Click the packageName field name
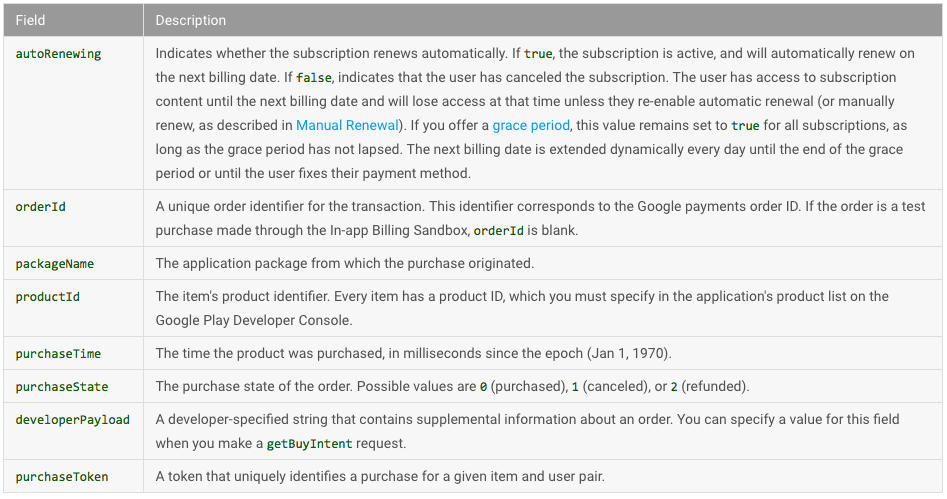The image size is (947, 499). [x=55, y=264]
